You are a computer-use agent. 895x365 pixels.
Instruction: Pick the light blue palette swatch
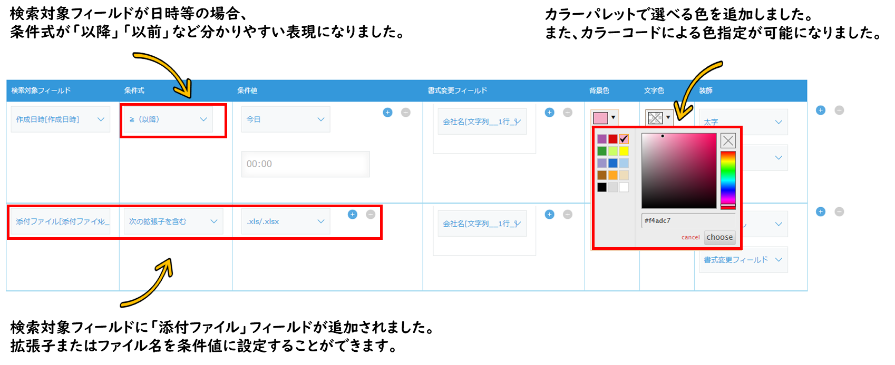[624, 163]
